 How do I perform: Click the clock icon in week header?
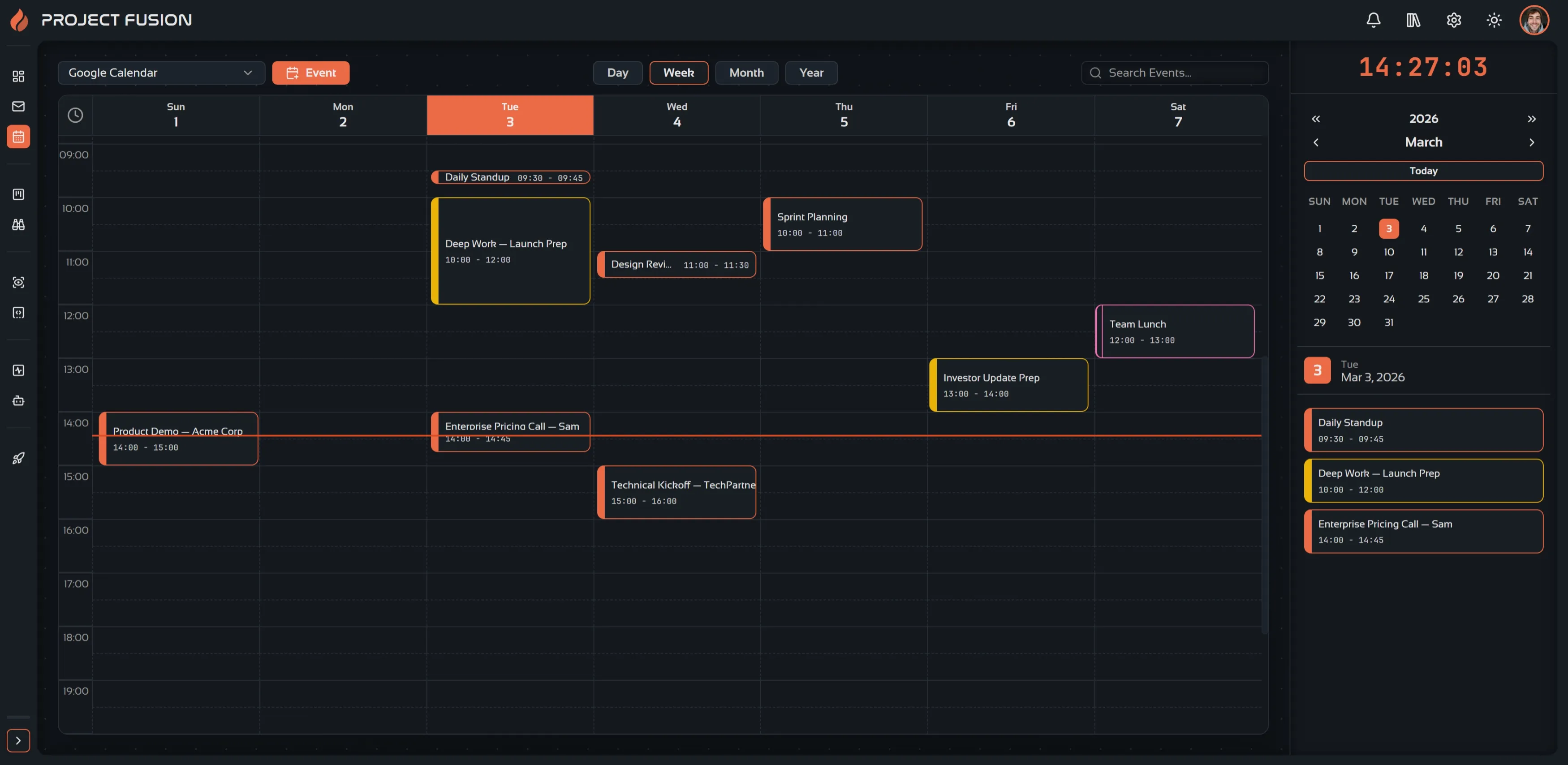pyautogui.click(x=75, y=115)
